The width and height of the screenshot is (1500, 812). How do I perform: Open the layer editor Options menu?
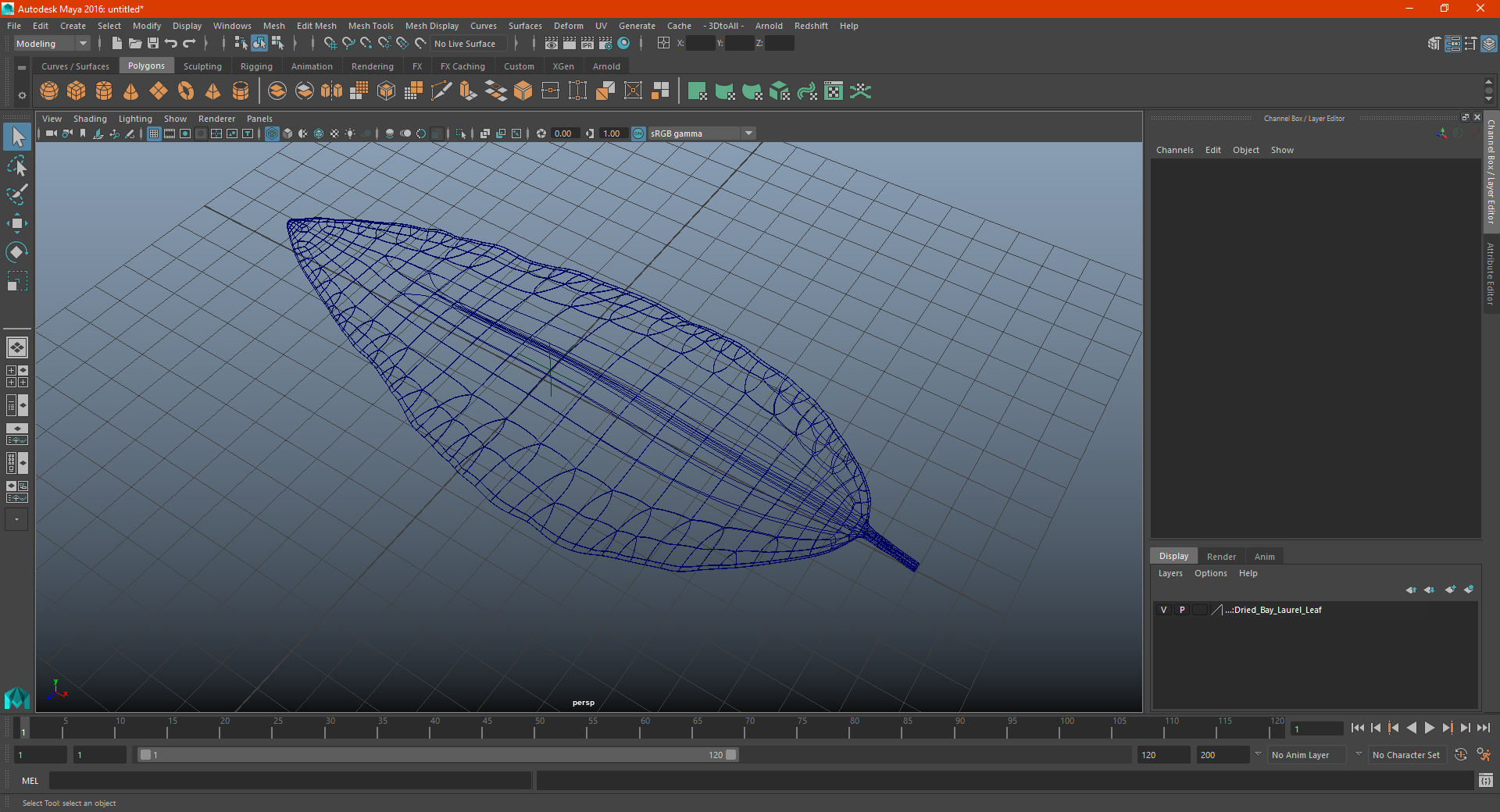click(x=1210, y=573)
